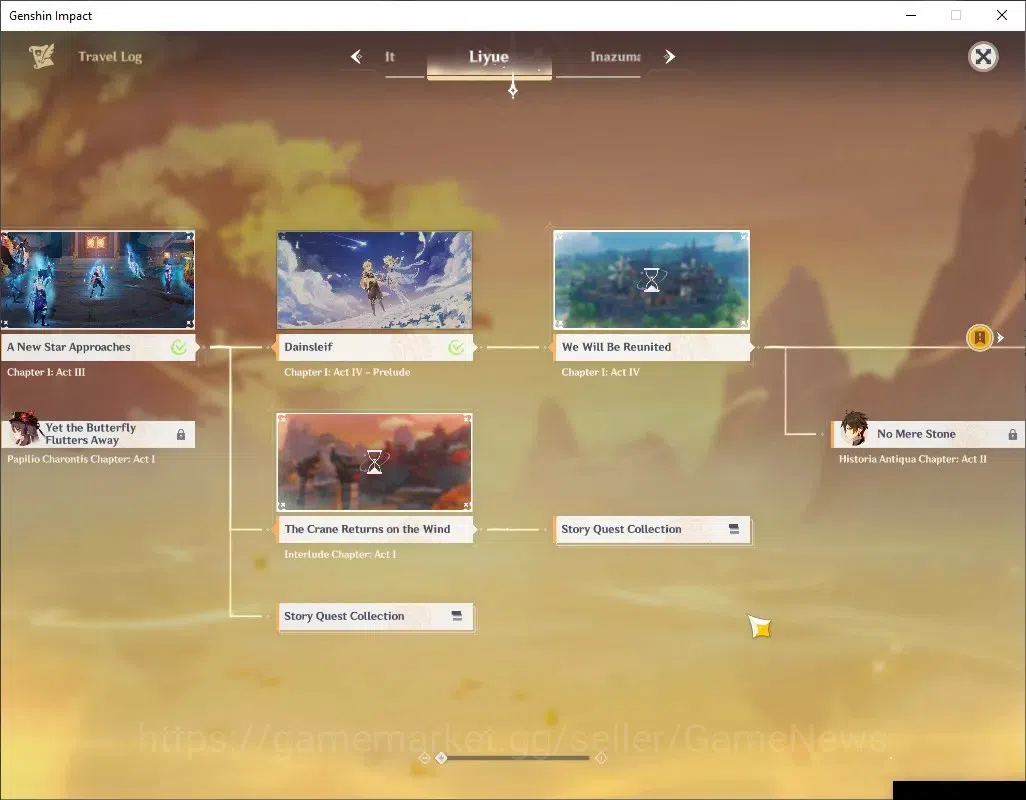Click the bottom timeline scroll slider handle
Viewport: 1026px width, 800px height.
(442, 758)
